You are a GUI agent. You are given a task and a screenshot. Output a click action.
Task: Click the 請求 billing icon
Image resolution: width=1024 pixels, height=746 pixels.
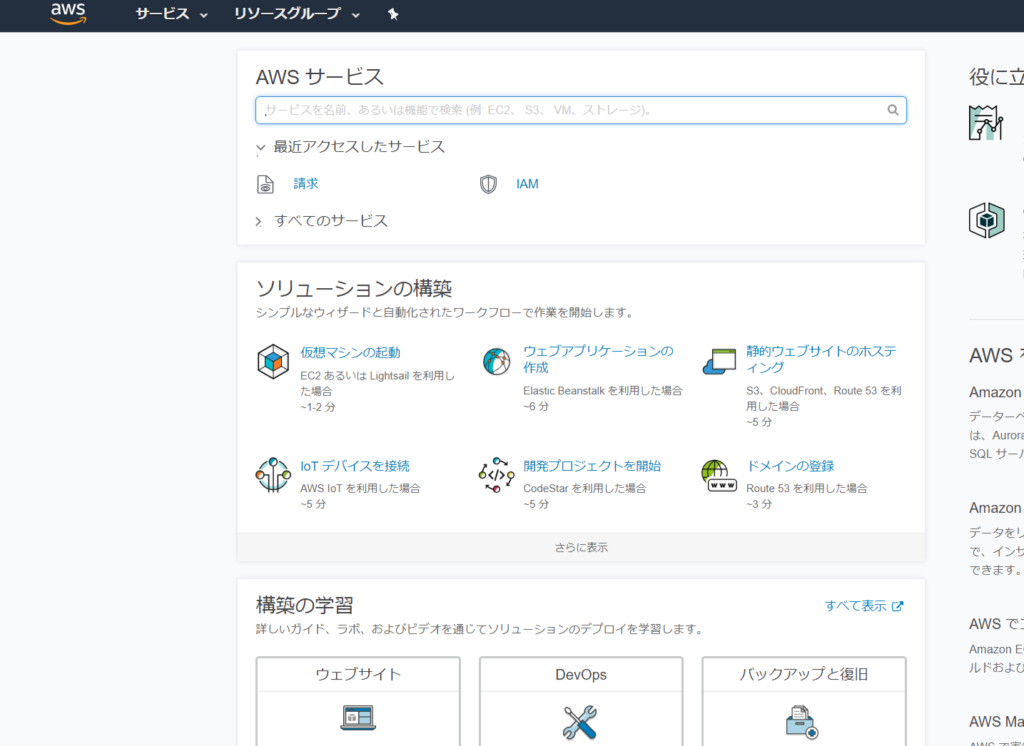[x=265, y=184]
